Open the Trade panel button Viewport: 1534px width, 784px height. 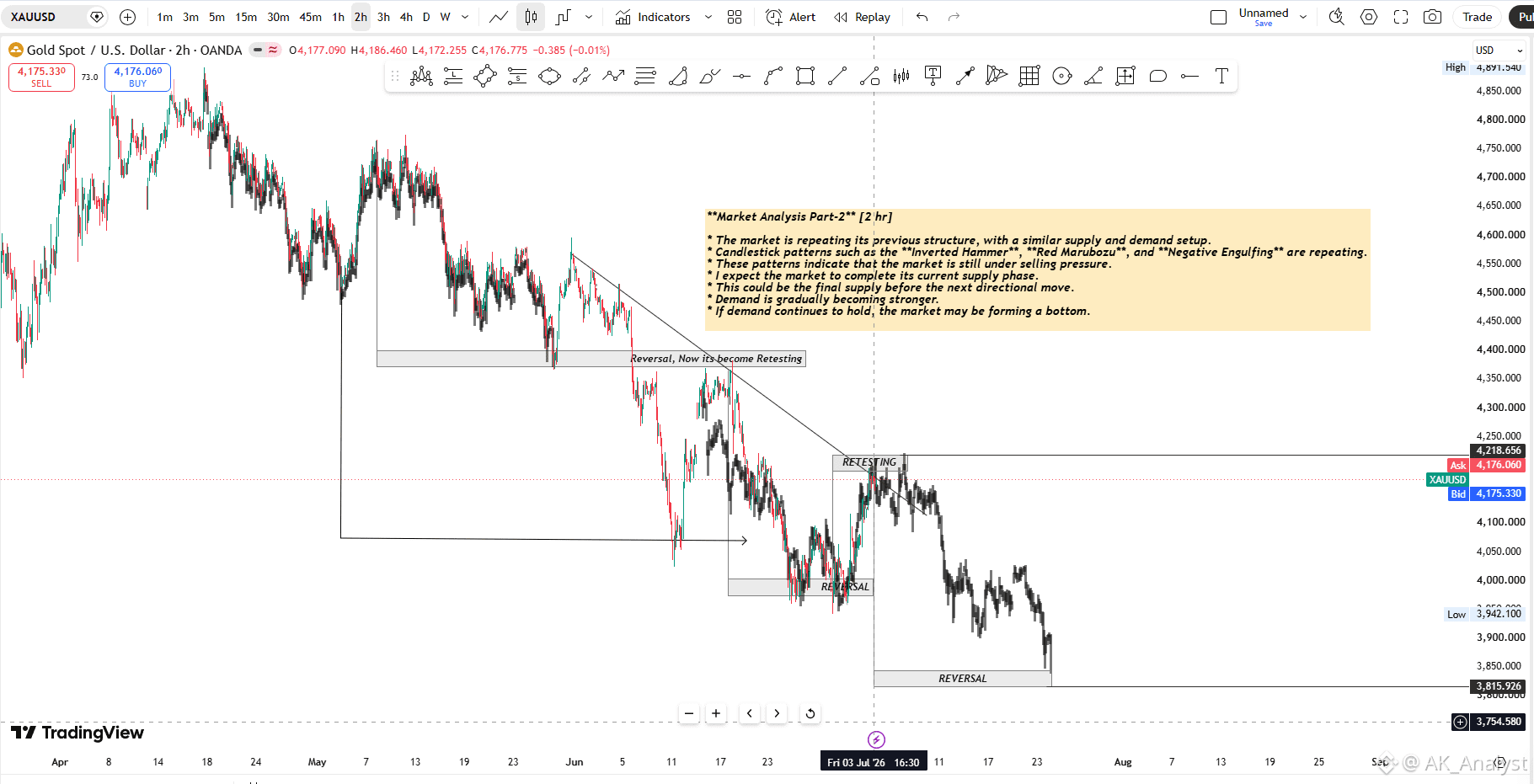pyautogui.click(x=1477, y=17)
